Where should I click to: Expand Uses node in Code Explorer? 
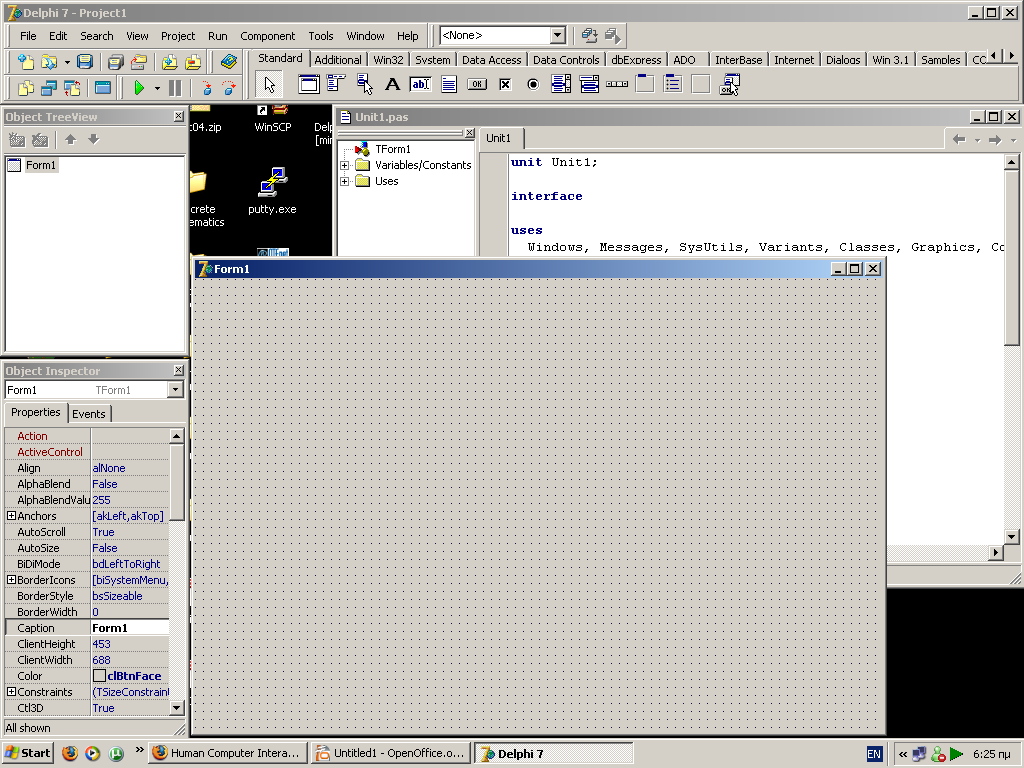[x=344, y=182]
